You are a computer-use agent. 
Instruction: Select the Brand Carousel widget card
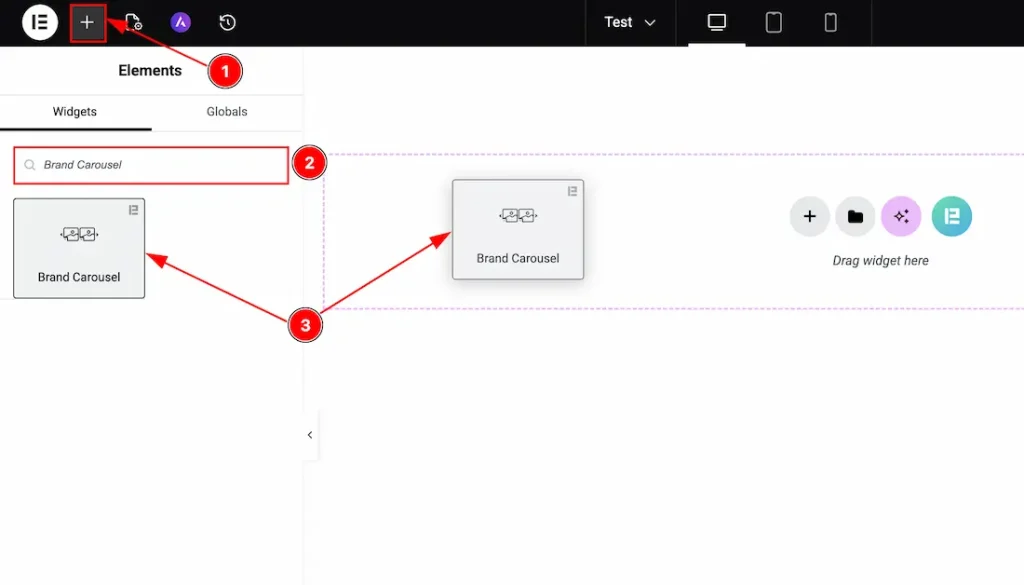79,248
